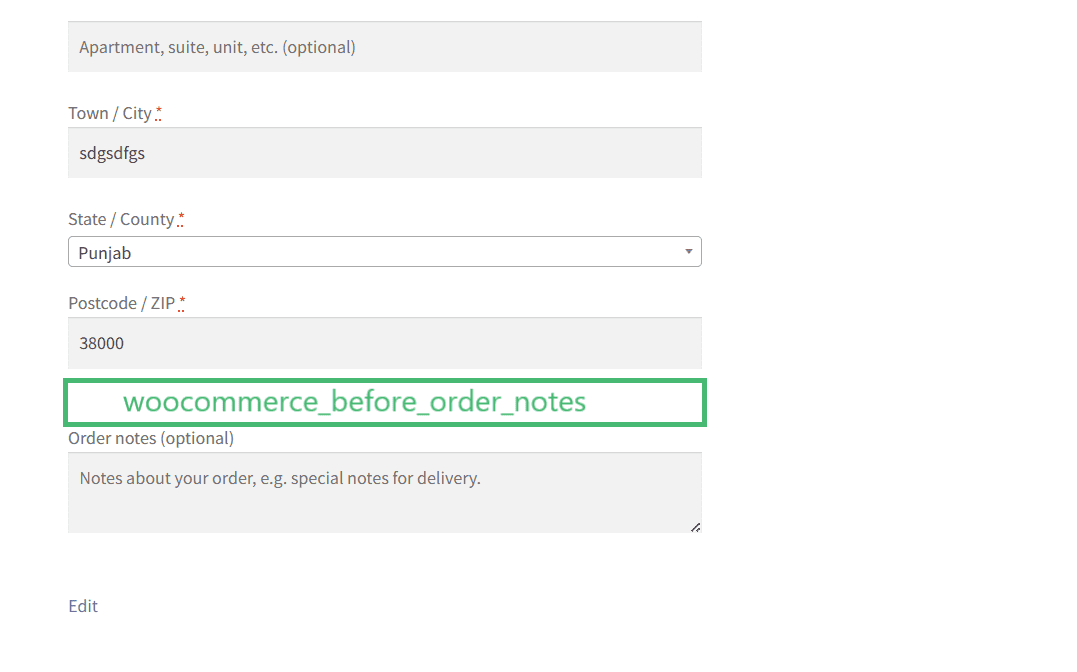Click the textarea resize handle icon
This screenshot has width=1077, height=672.
696,527
